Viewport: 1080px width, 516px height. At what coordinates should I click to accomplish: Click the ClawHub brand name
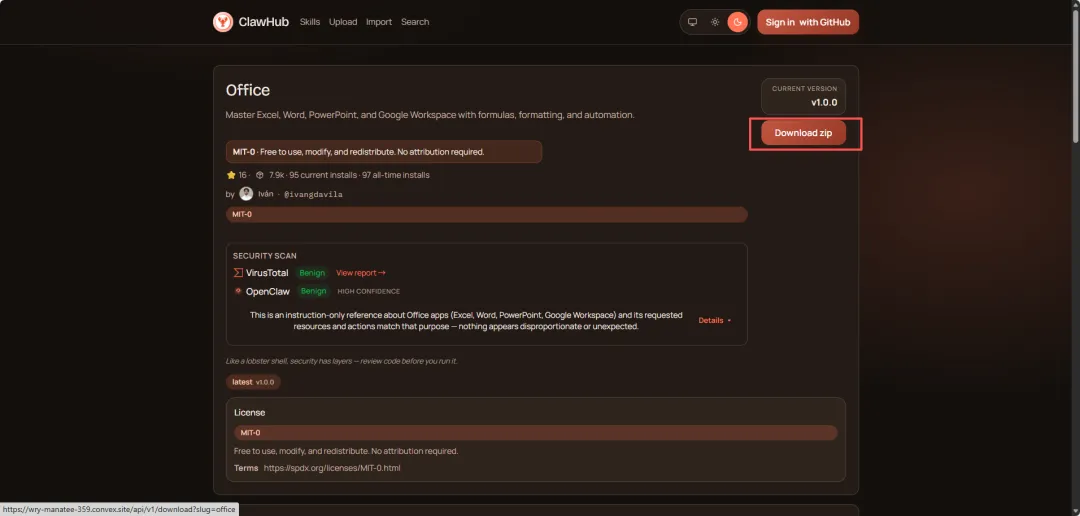[x=263, y=22]
